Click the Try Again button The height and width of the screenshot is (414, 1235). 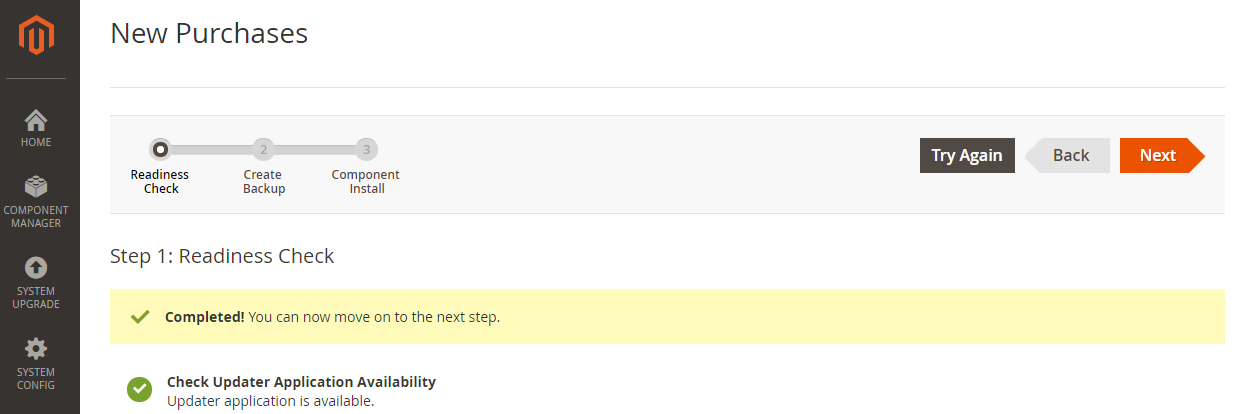pos(967,155)
